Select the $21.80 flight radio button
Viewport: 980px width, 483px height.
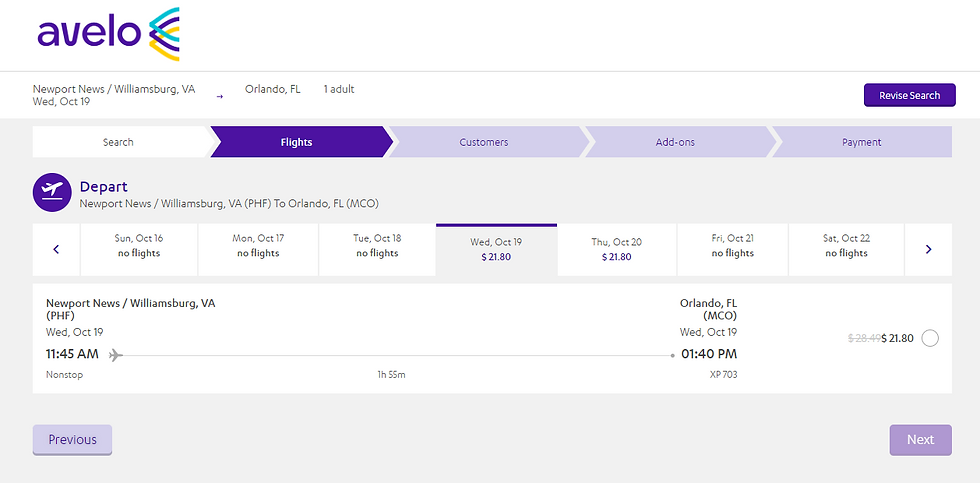pyautogui.click(x=930, y=339)
